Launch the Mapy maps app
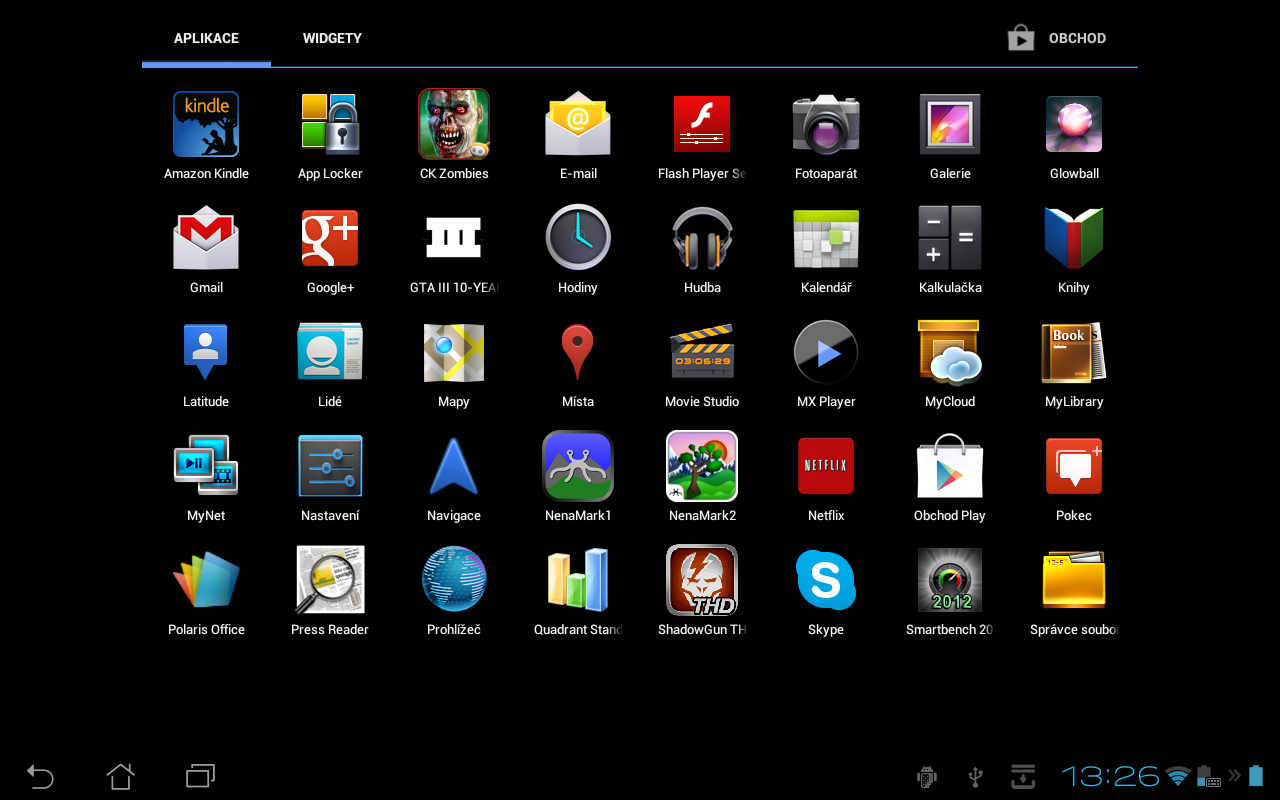The width and height of the screenshot is (1280, 800). click(x=454, y=352)
